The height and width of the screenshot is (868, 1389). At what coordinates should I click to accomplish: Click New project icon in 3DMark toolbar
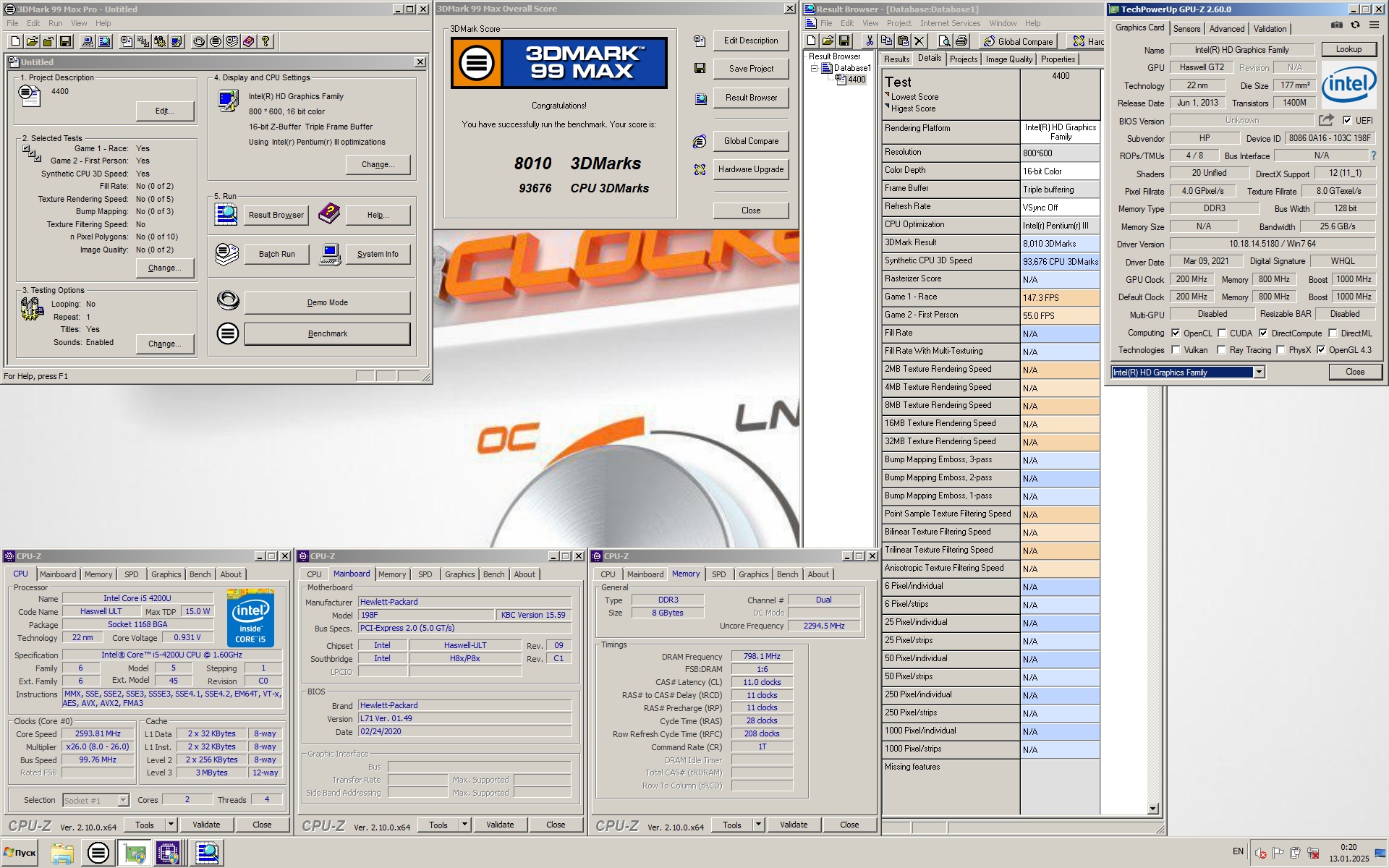15,42
